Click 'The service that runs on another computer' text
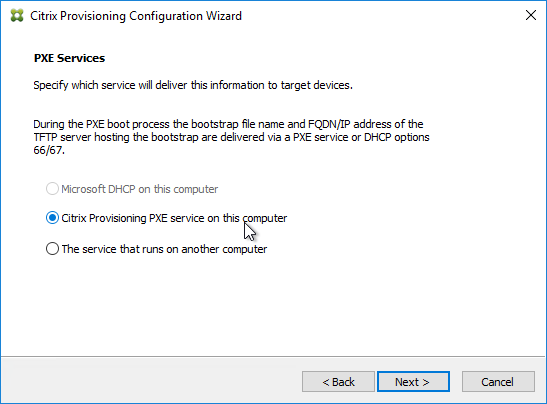 [x=164, y=249]
